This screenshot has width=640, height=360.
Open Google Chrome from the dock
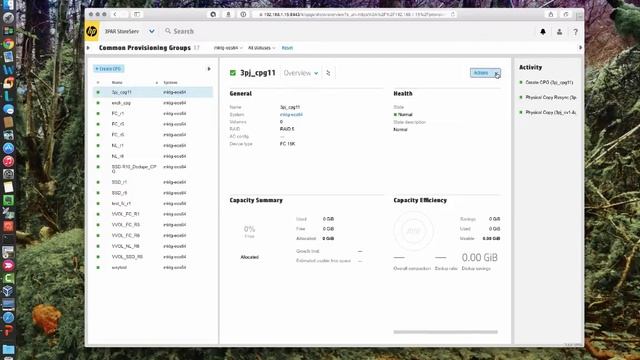click(8, 44)
